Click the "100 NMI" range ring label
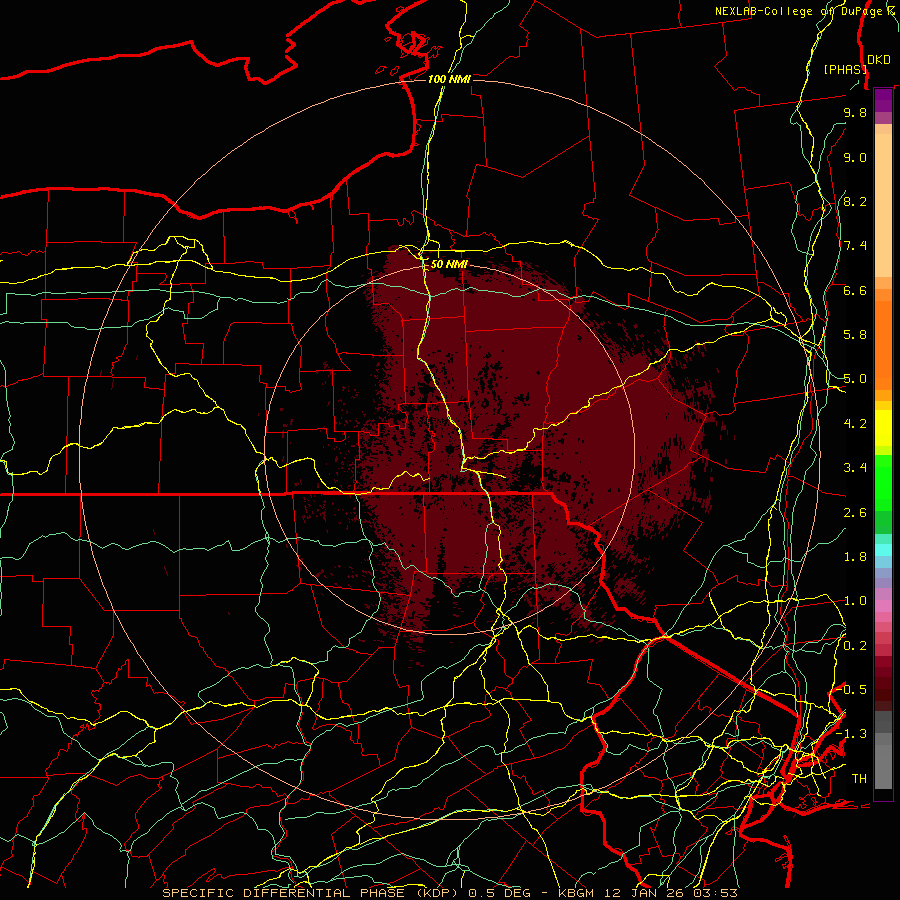Viewport: 900px width, 900px height. point(449,79)
